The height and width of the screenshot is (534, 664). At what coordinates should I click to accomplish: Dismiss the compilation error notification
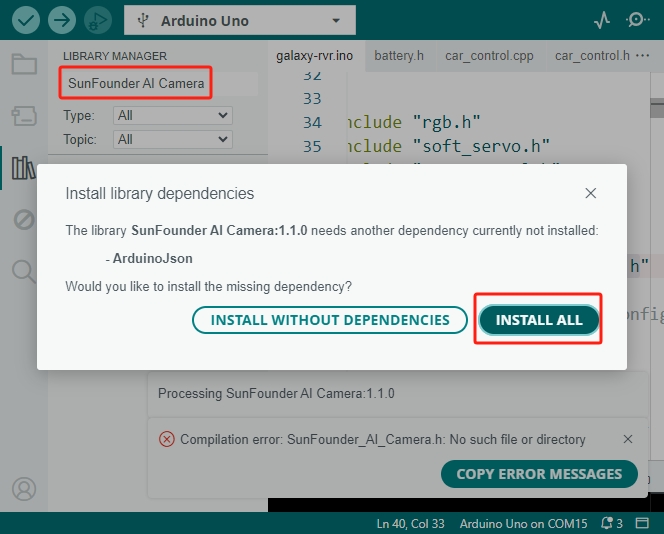point(628,439)
